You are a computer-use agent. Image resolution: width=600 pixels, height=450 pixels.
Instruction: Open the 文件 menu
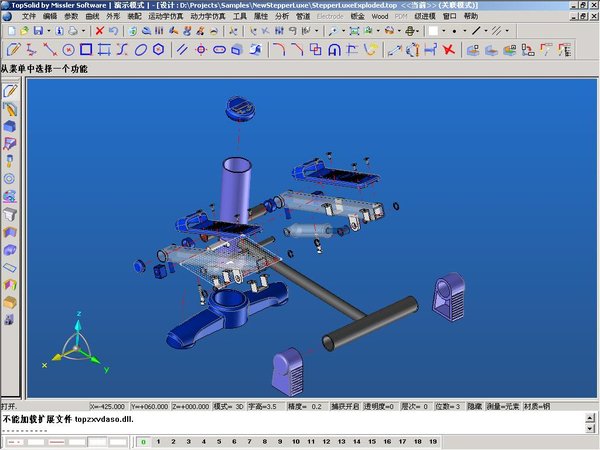click(28, 17)
